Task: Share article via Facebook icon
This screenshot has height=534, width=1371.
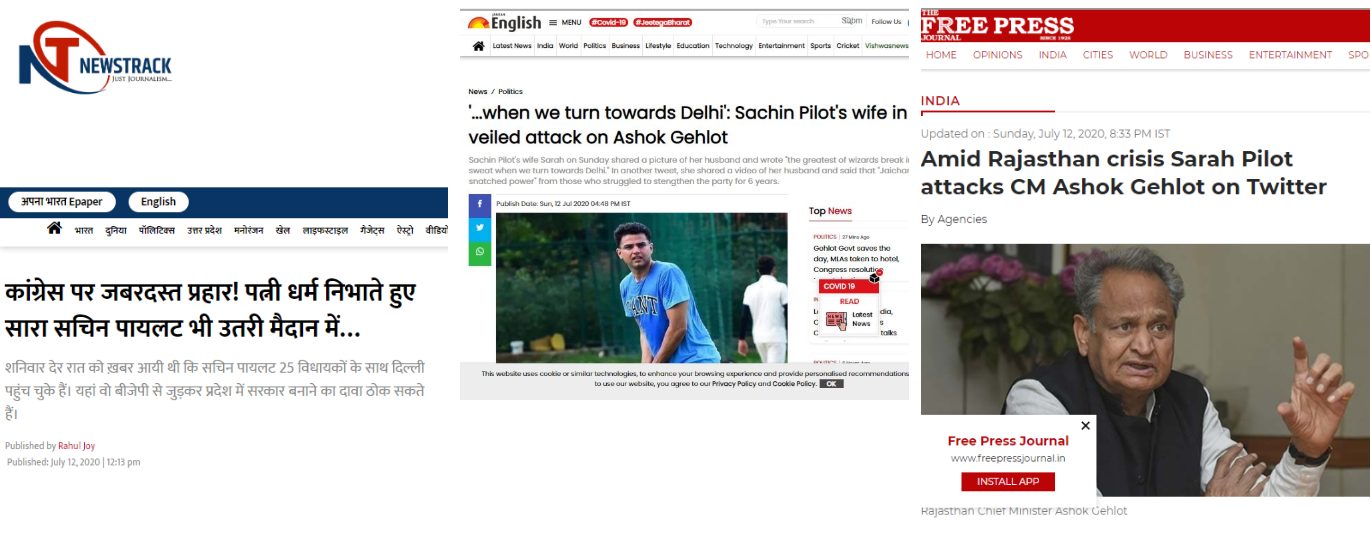Action: (480, 205)
